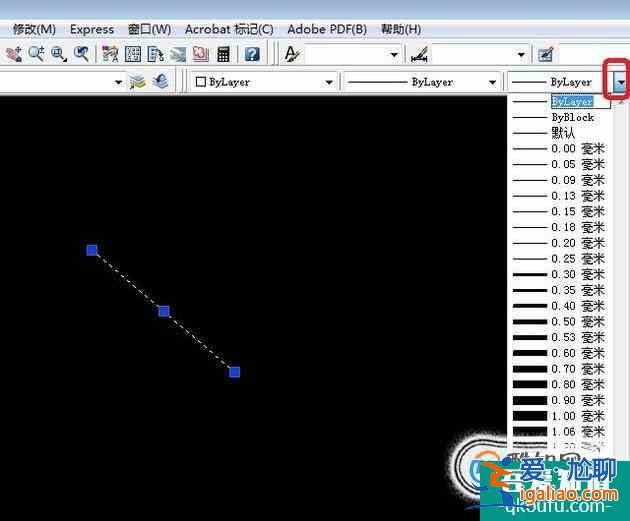The width and height of the screenshot is (630, 521).
Task: Click the Pan realtime hand icon
Action: point(14,54)
